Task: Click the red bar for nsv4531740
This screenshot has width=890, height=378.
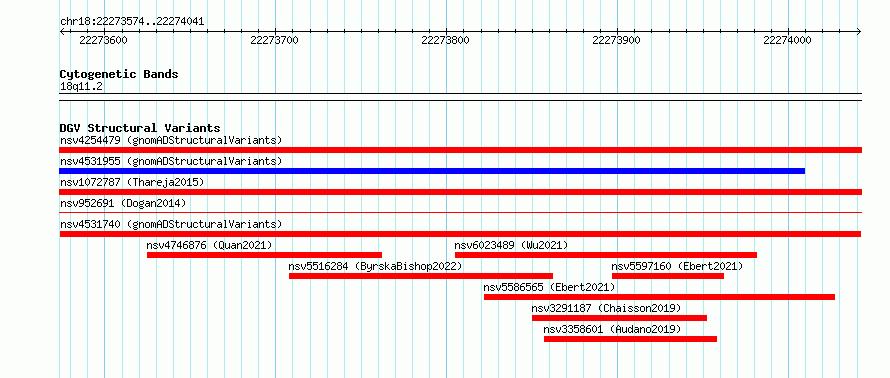Action: (x=460, y=234)
